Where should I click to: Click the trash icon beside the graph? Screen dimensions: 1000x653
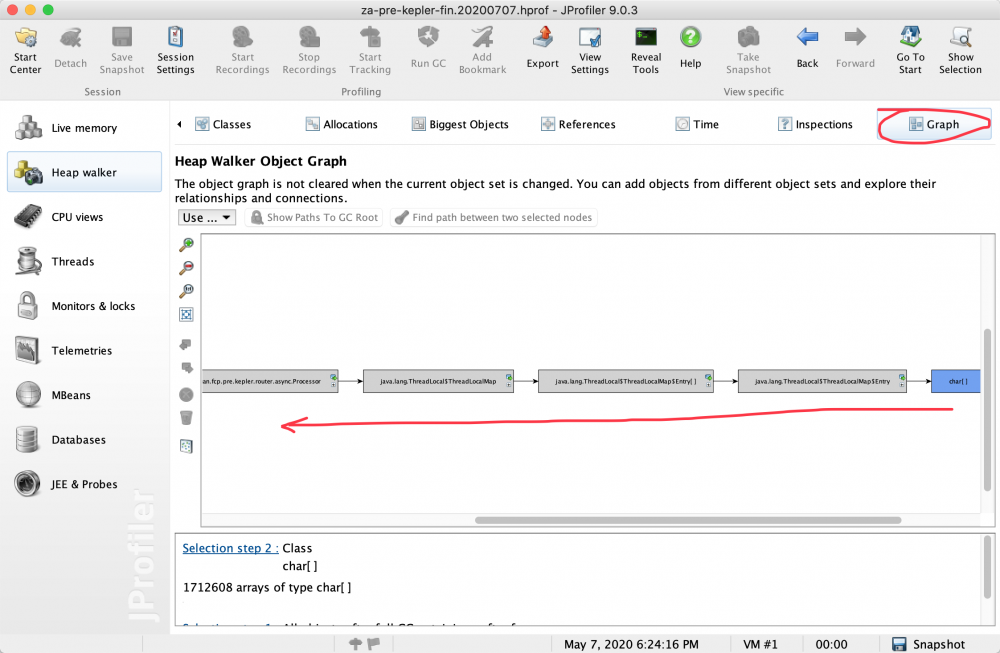tap(186, 418)
